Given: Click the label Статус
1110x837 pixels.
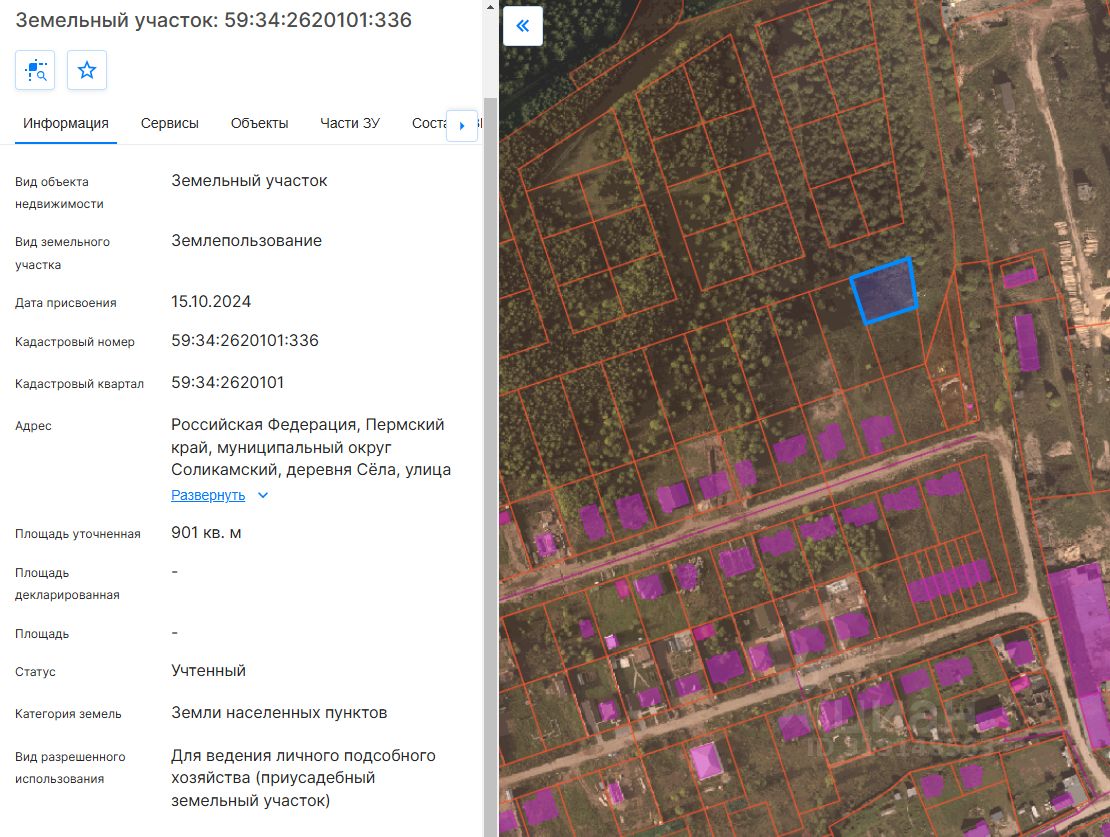Looking at the screenshot, I should [35, 672].
